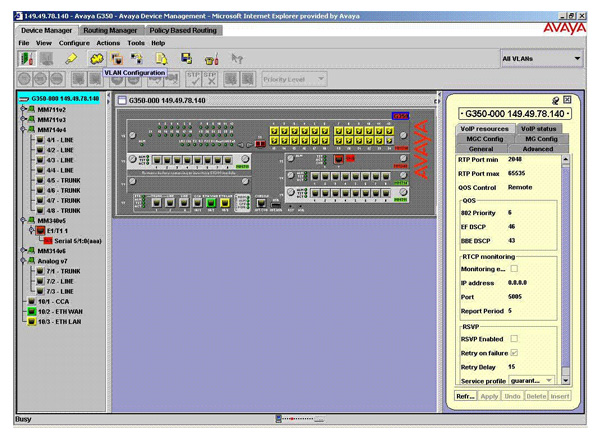Screen dimensions: 600x440
Task: Click the port icon for 4/1 - LINE
Action: click(x=40, y=140)
